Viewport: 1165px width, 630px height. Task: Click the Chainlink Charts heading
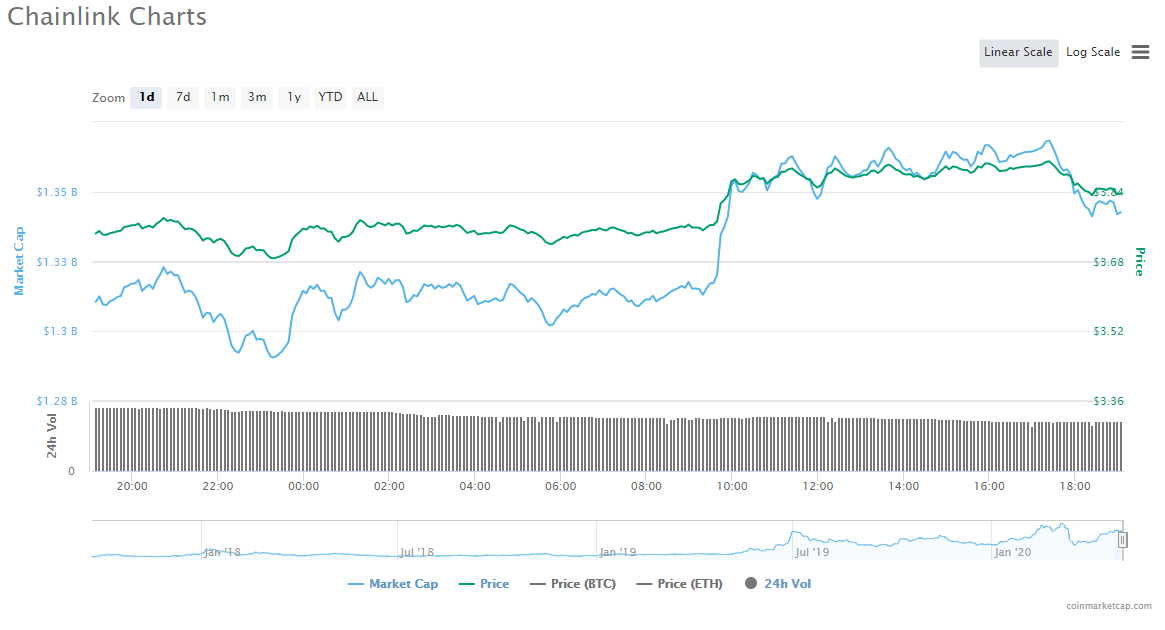(x=107, y=16)
